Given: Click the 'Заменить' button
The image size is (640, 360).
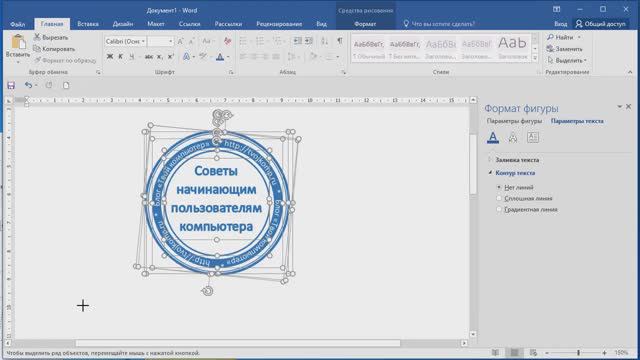Looking at the screenshot, I should pyautogui.click(x=564, y=49).
